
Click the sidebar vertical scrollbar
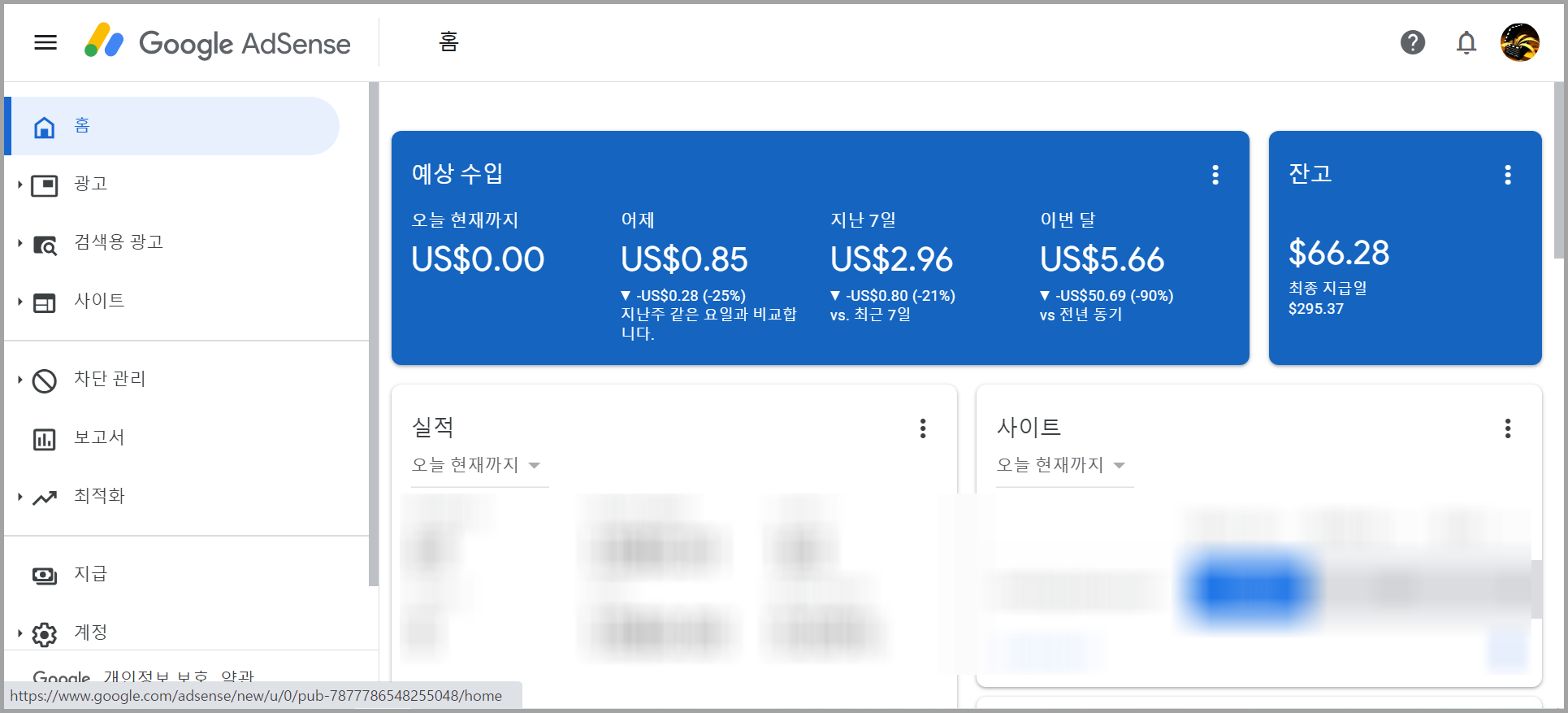click(x=374, y=333)
